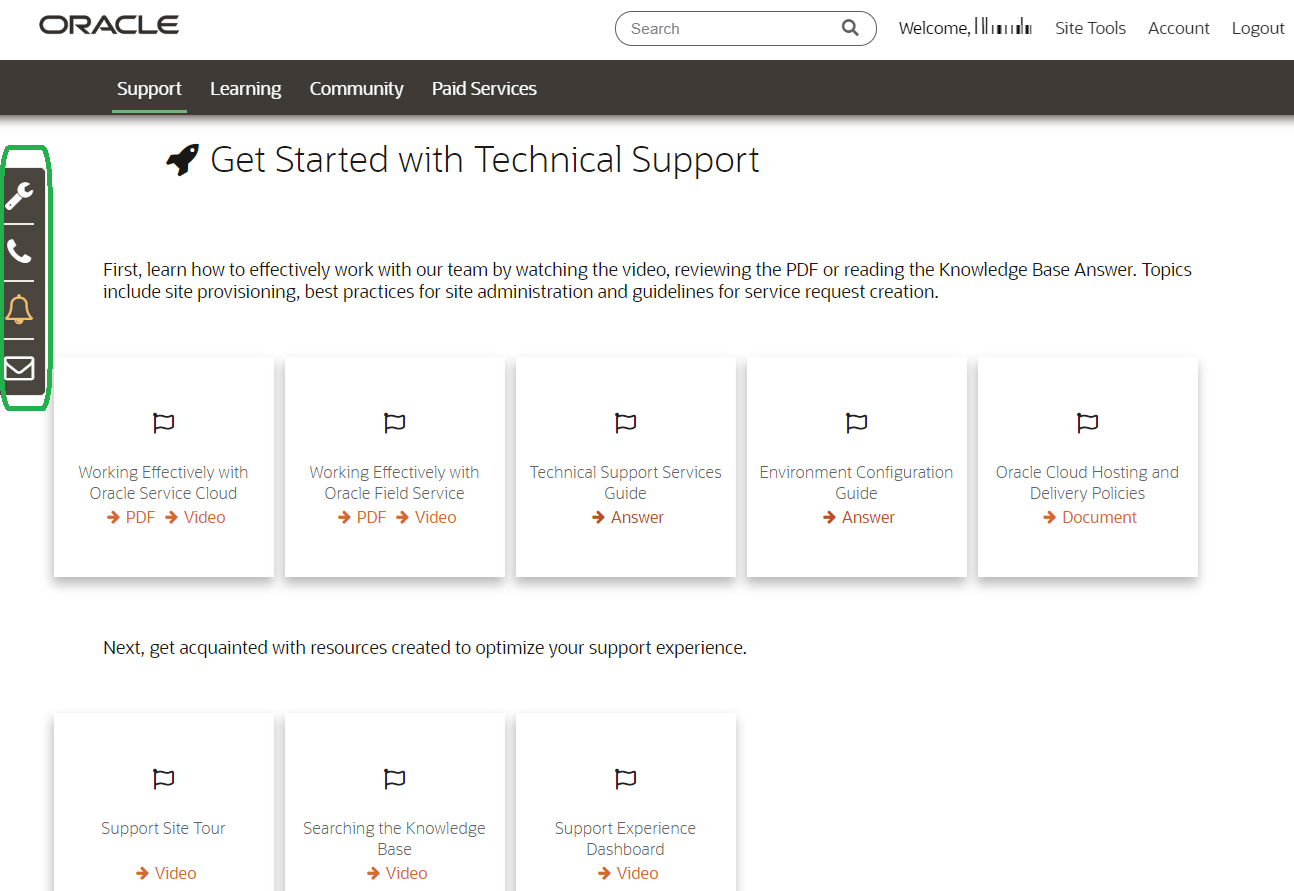Open Answer link for Environment Configuration Guide
This screenshot has height=891, width=1294.
click(859, 517)
